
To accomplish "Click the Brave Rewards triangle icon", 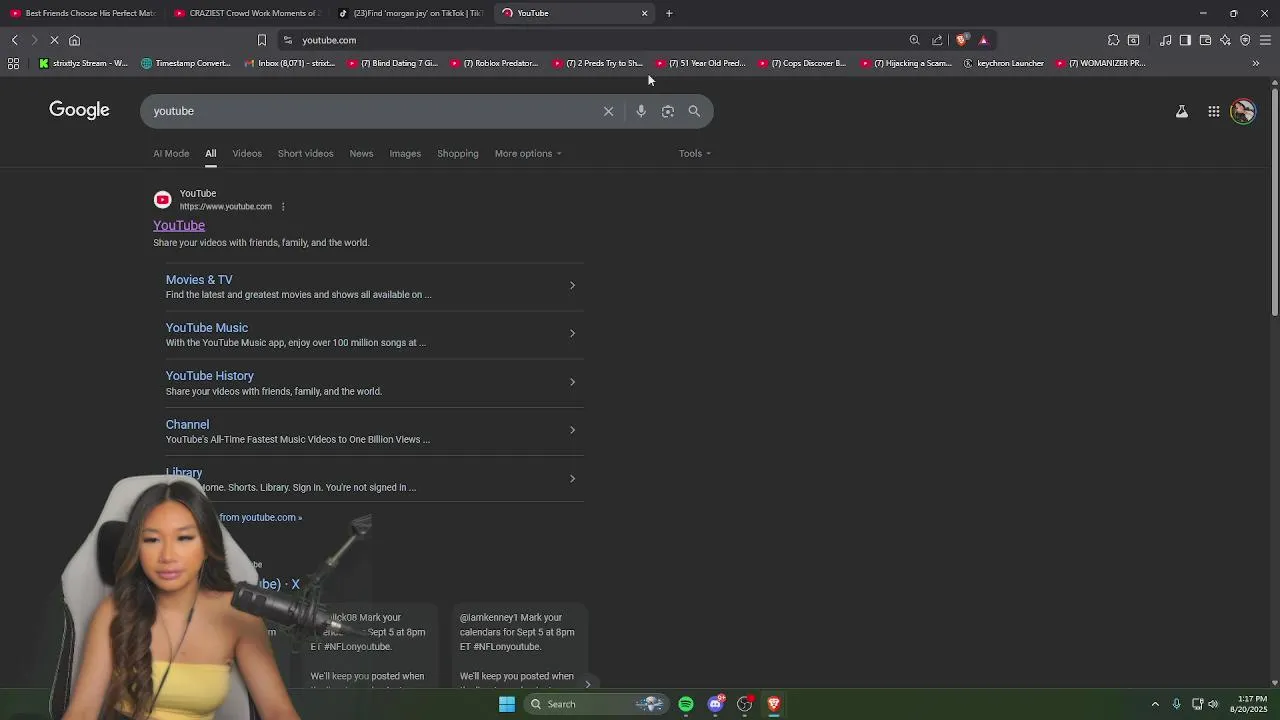I will (x=984, y=40).
